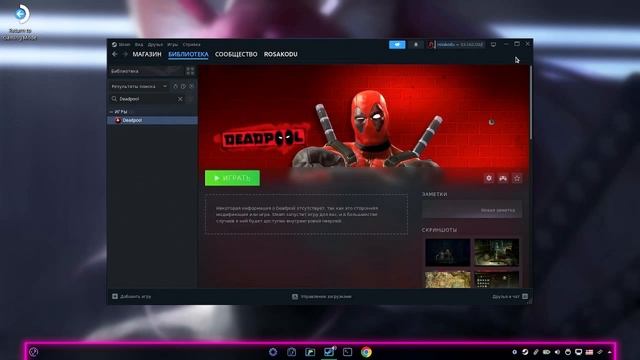Viewport: 640px width, 360px height.
Task: Open Discover store in taskbar
Action: (x=291, y=352)
